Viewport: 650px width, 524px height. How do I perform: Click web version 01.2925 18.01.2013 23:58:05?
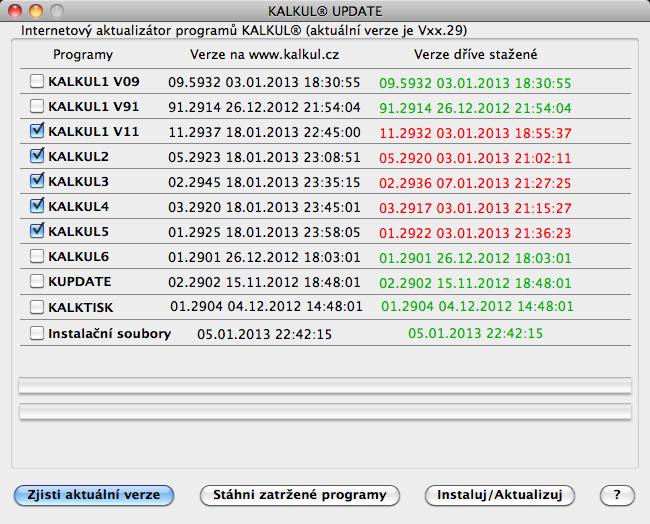[x=264, y=232]
